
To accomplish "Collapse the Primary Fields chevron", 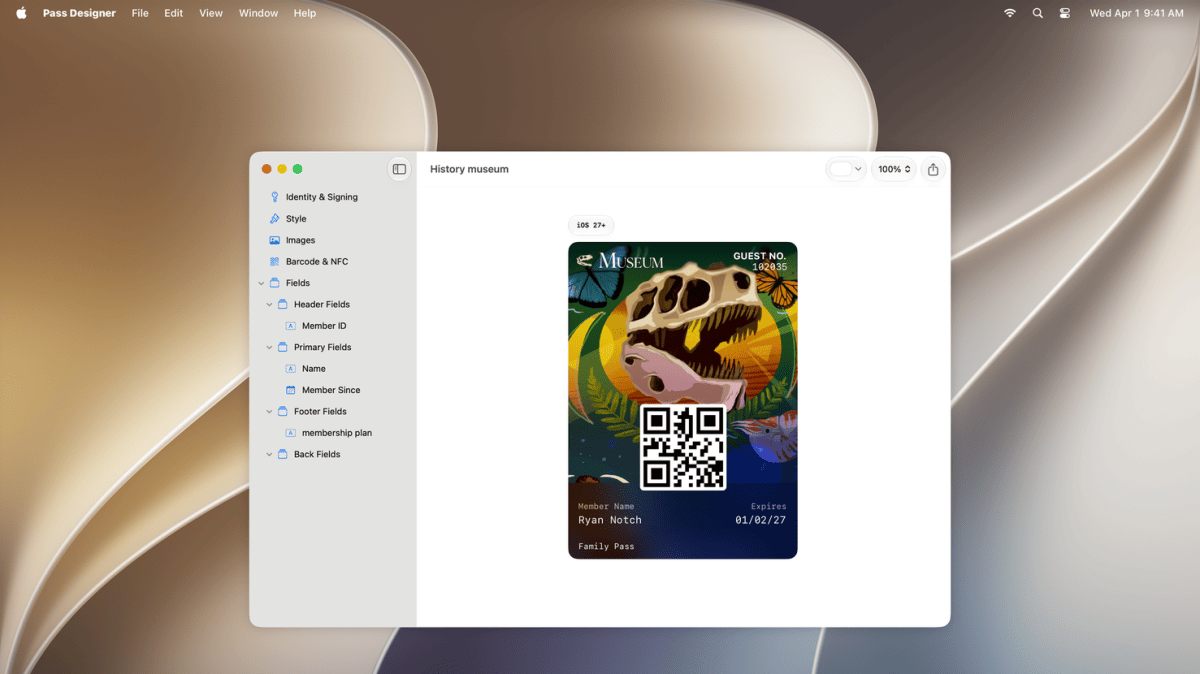I will (270, 347).
